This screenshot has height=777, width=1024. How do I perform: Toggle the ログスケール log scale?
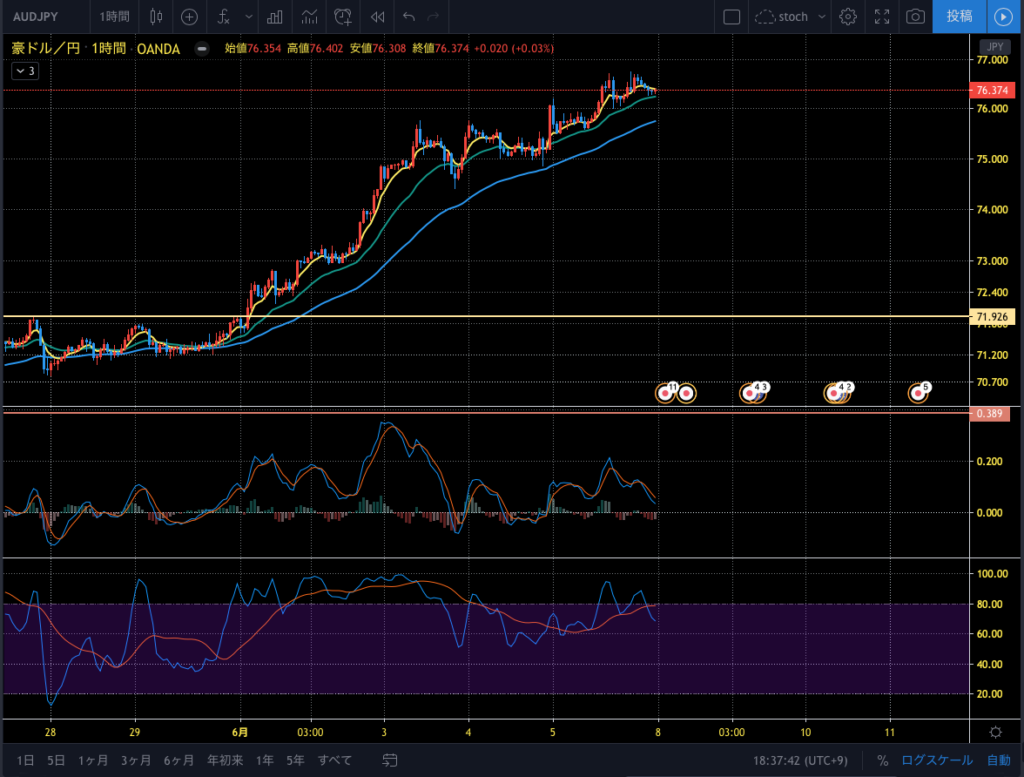tap(936, 760)
